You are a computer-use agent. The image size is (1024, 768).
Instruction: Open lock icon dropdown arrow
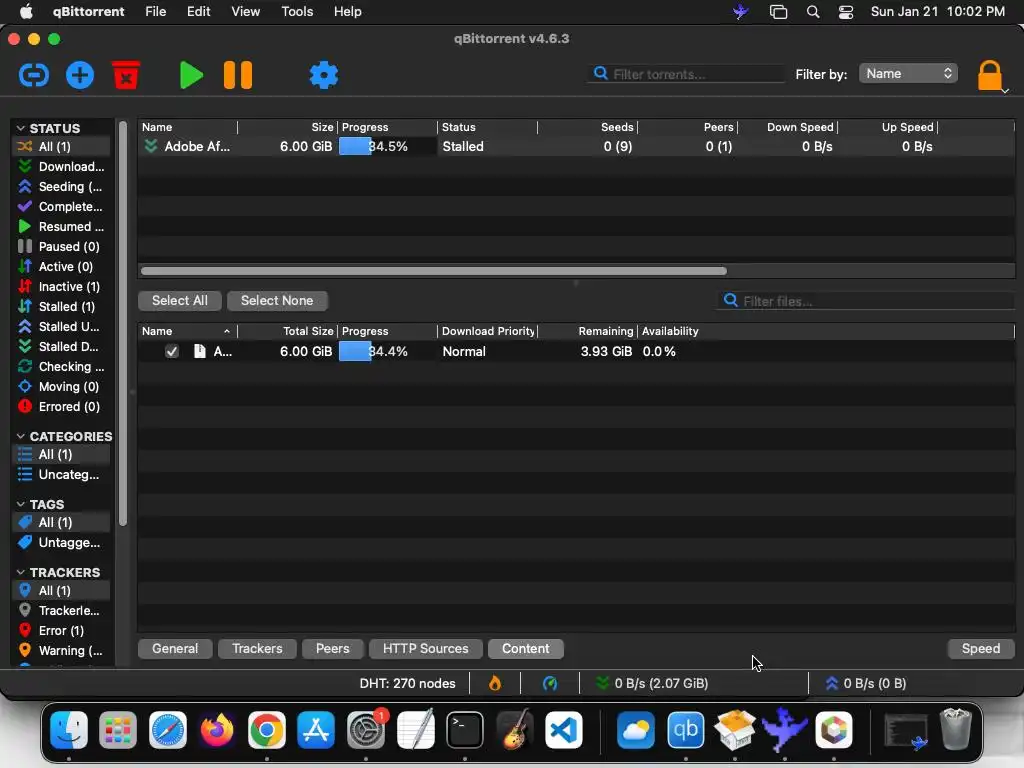click(x=1006, y=91)
